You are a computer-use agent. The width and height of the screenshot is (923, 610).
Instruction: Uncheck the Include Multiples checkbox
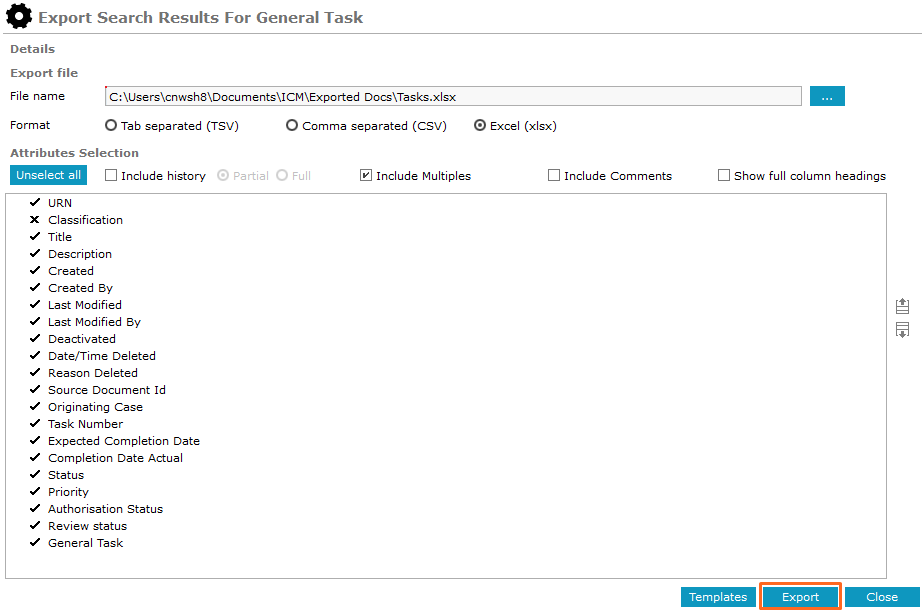coord(366,176)
